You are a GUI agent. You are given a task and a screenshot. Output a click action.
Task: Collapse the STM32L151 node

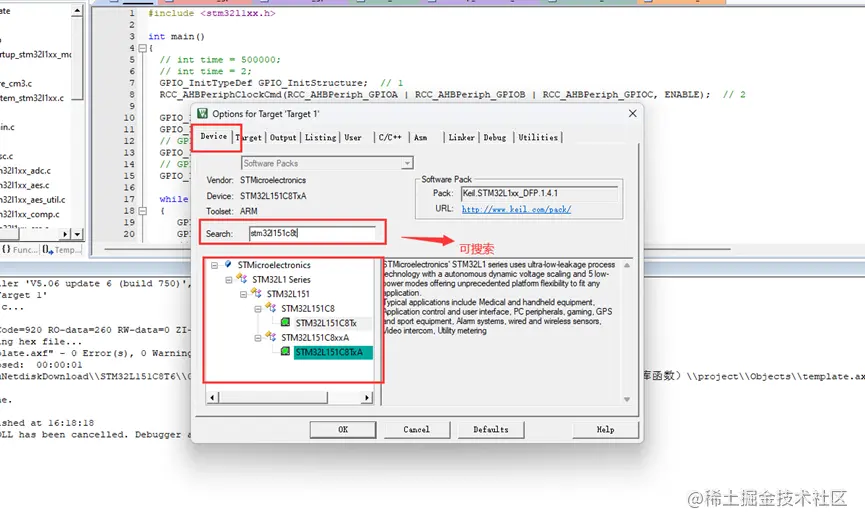243,294
